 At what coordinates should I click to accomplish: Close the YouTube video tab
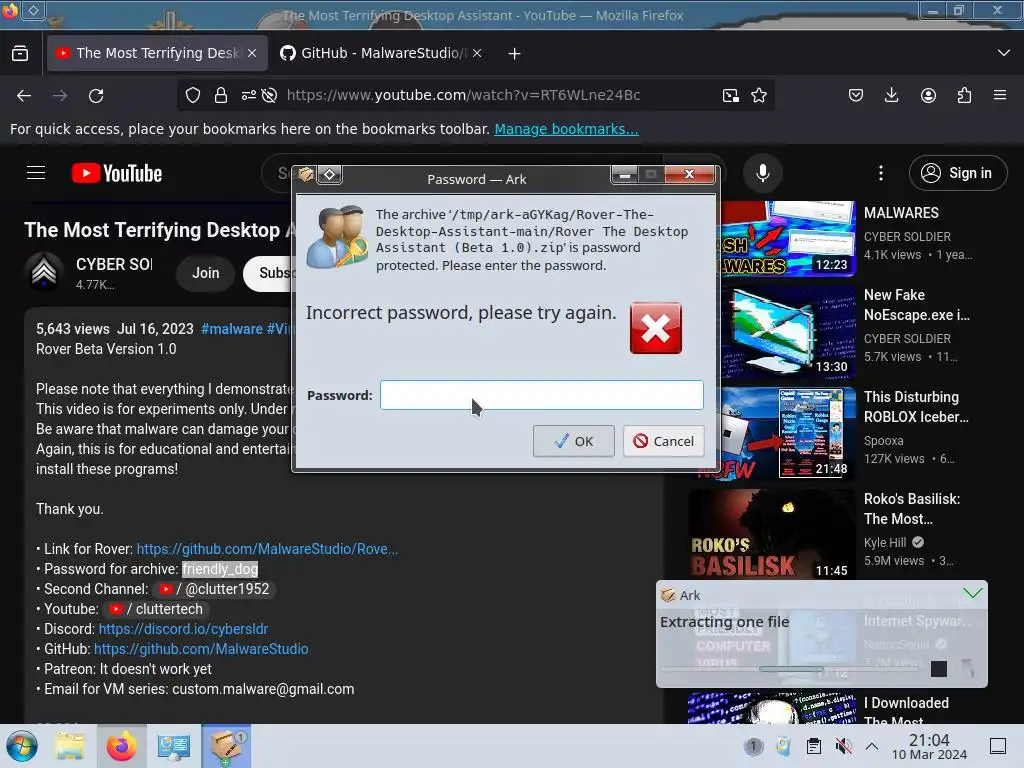tap(252, 53)
